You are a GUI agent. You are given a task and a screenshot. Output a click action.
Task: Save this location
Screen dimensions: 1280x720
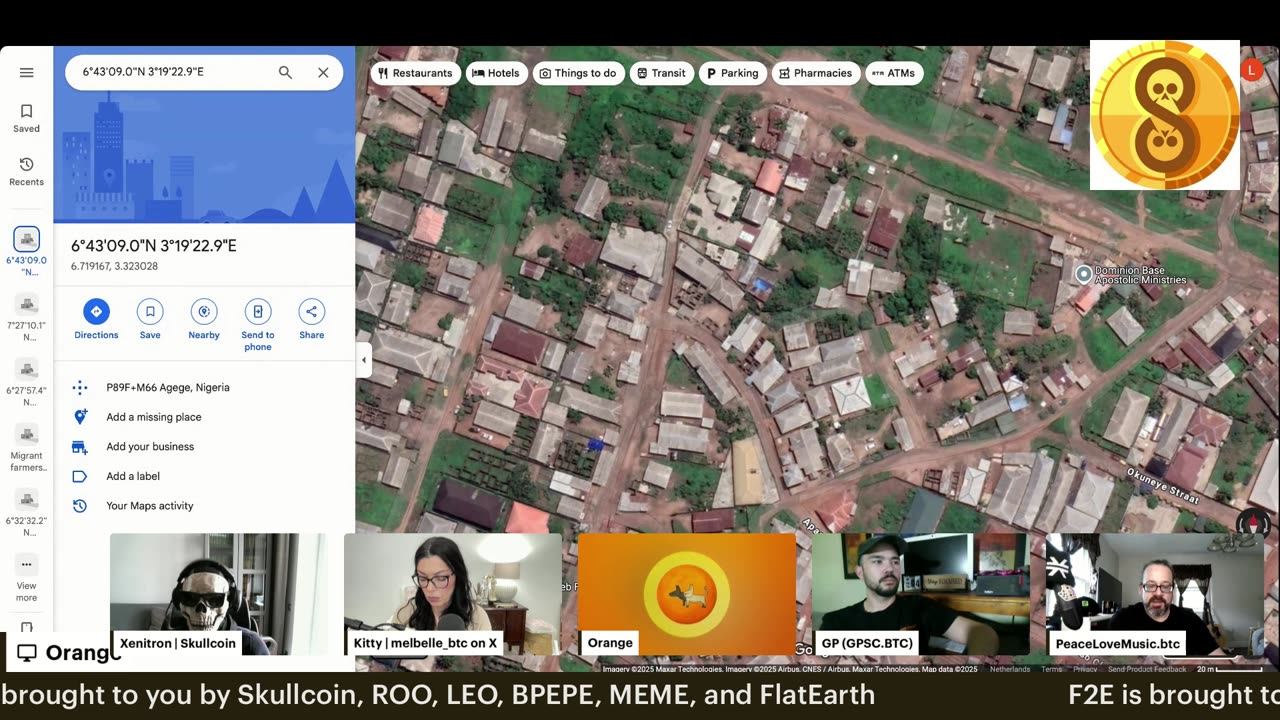[150, 320]
